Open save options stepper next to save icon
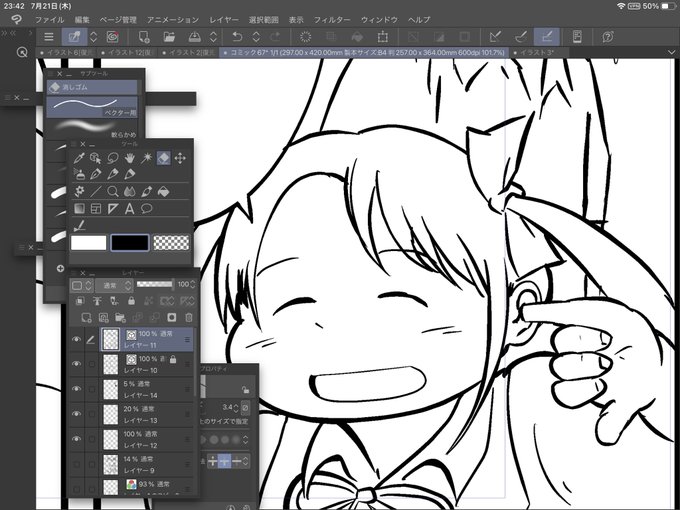This screenshot has height=510, width=680. pos(213,37)
